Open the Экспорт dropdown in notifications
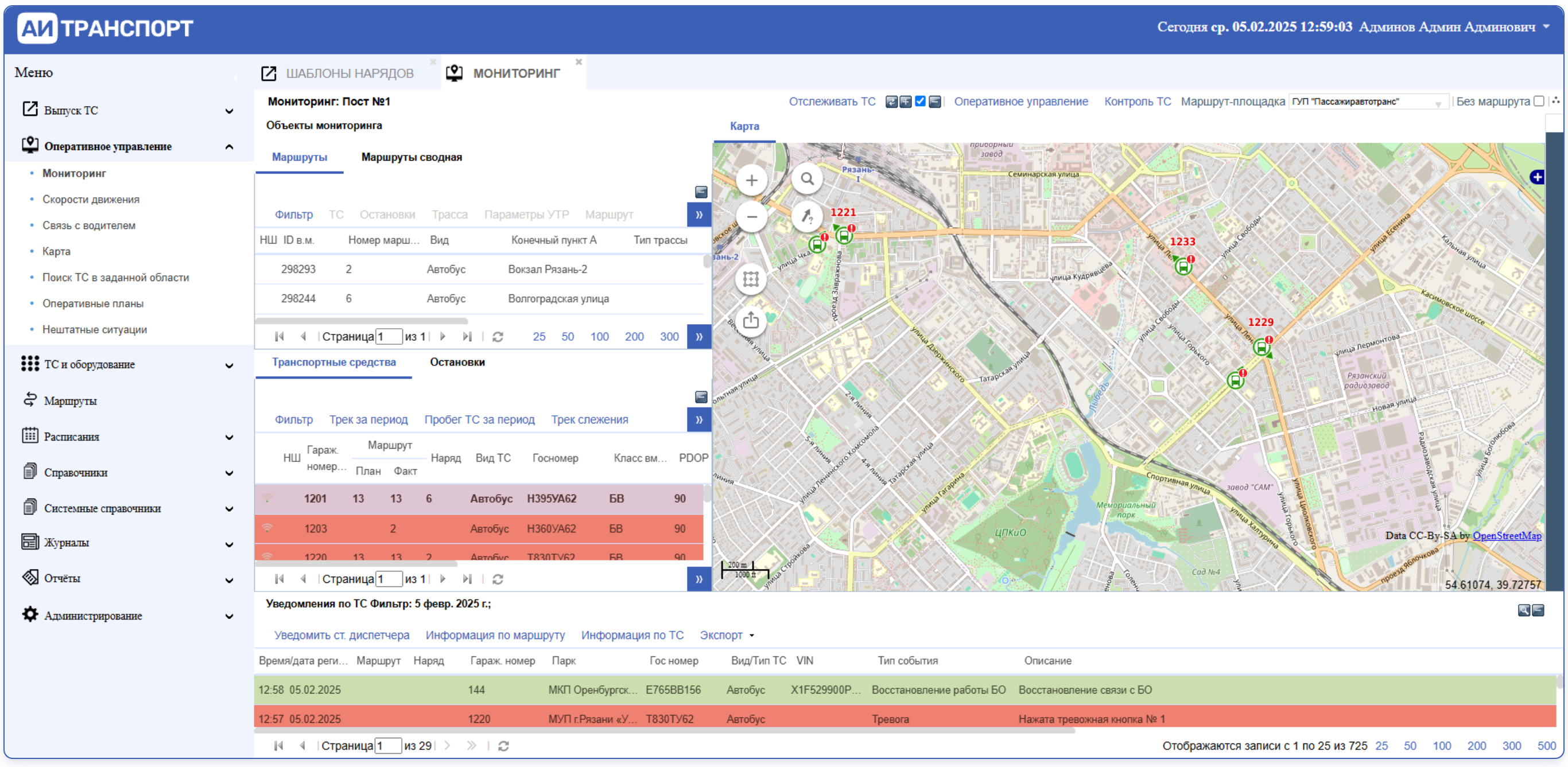Image resolution: width=1568 pixels, height=767 pixels. 727,635
